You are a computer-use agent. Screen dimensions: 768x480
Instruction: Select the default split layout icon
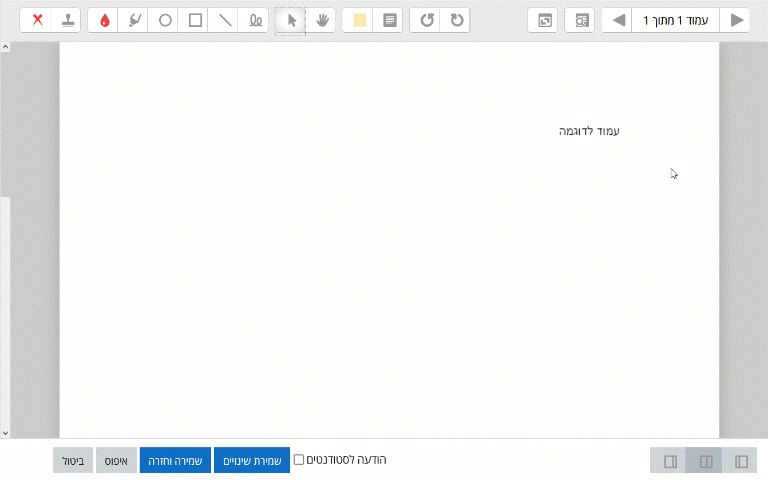coord(706,461)
